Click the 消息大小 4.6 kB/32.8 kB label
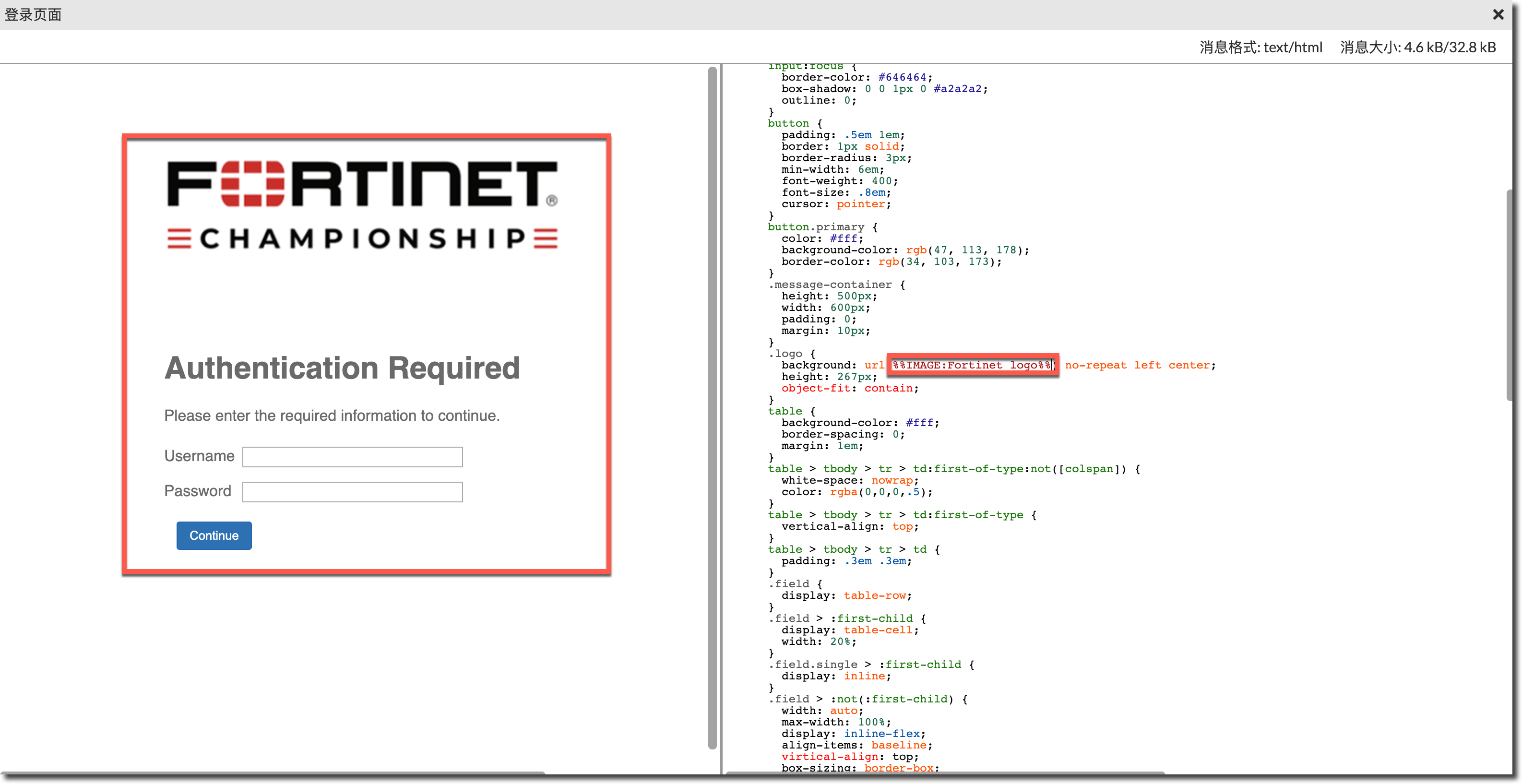The width and height of the screenshot is (1522, 784). (1417, 48)
